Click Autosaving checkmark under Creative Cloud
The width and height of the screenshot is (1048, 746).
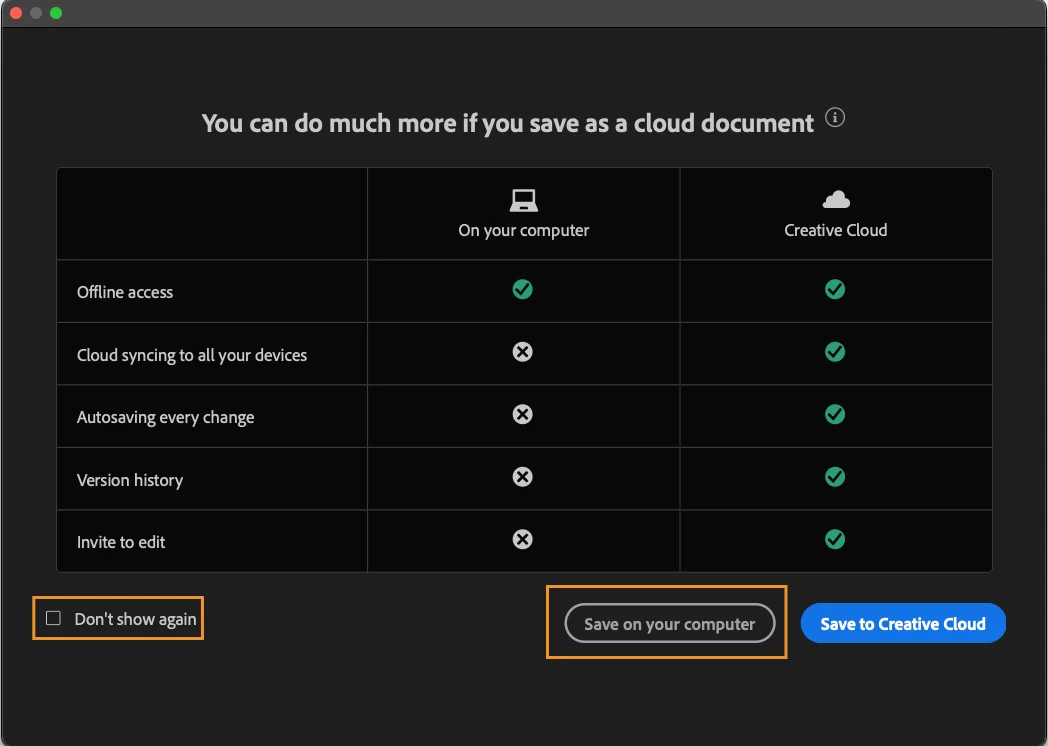coord(835,414)
